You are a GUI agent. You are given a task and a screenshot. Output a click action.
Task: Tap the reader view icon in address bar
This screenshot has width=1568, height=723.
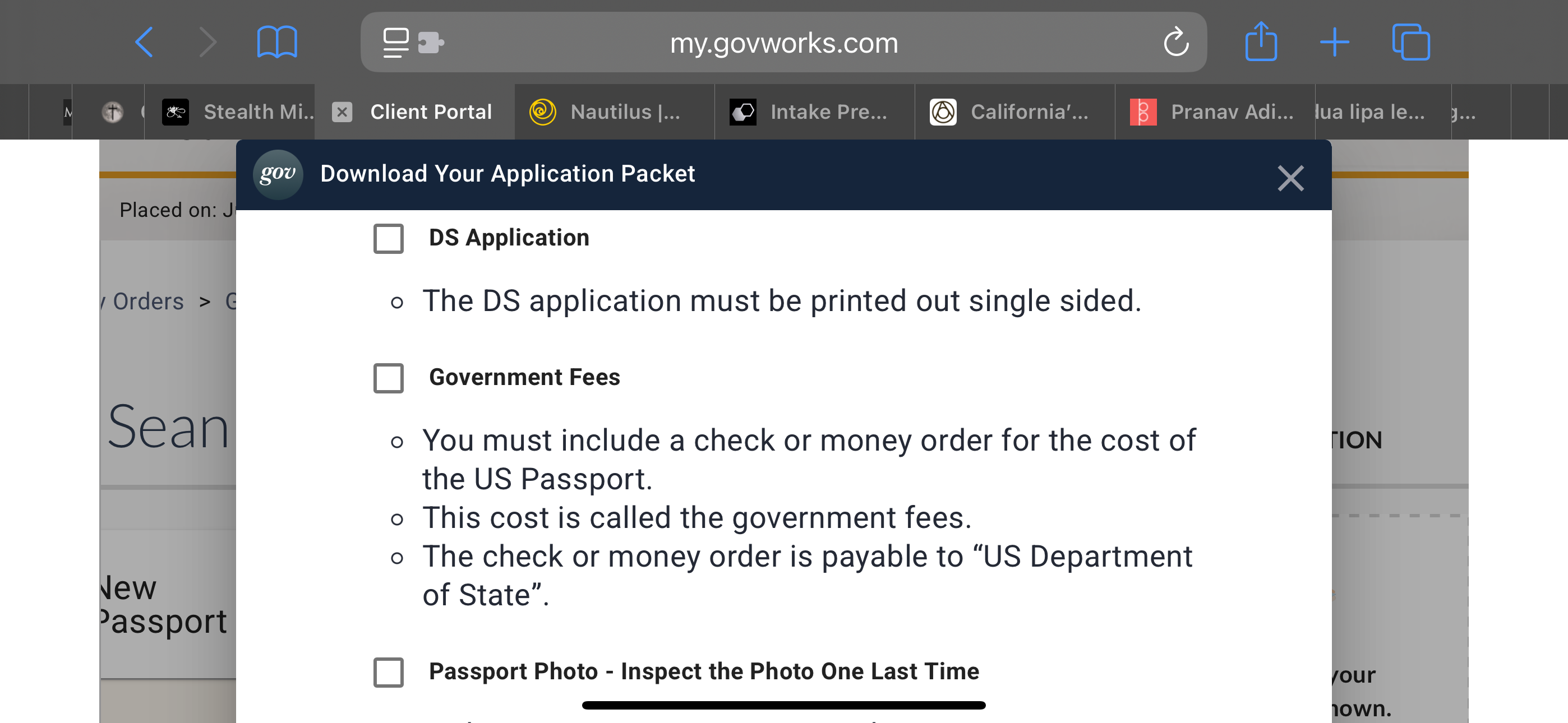coord(396,43)
